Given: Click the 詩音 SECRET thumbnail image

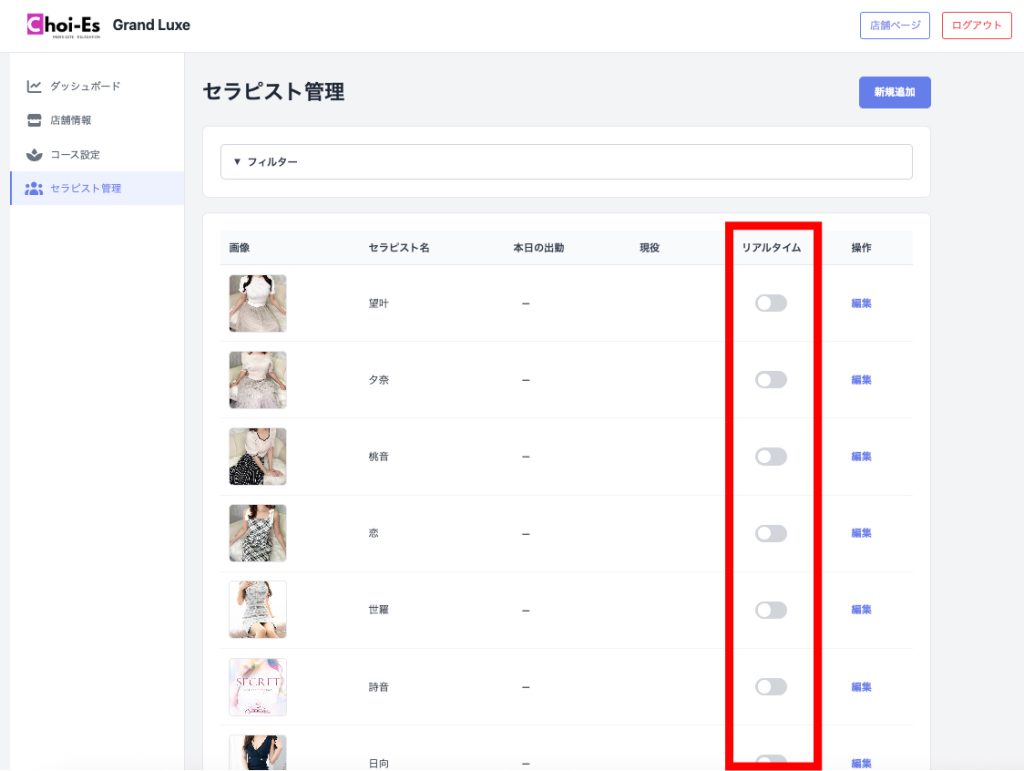Looking at the screenshot, I should [257, 687].
